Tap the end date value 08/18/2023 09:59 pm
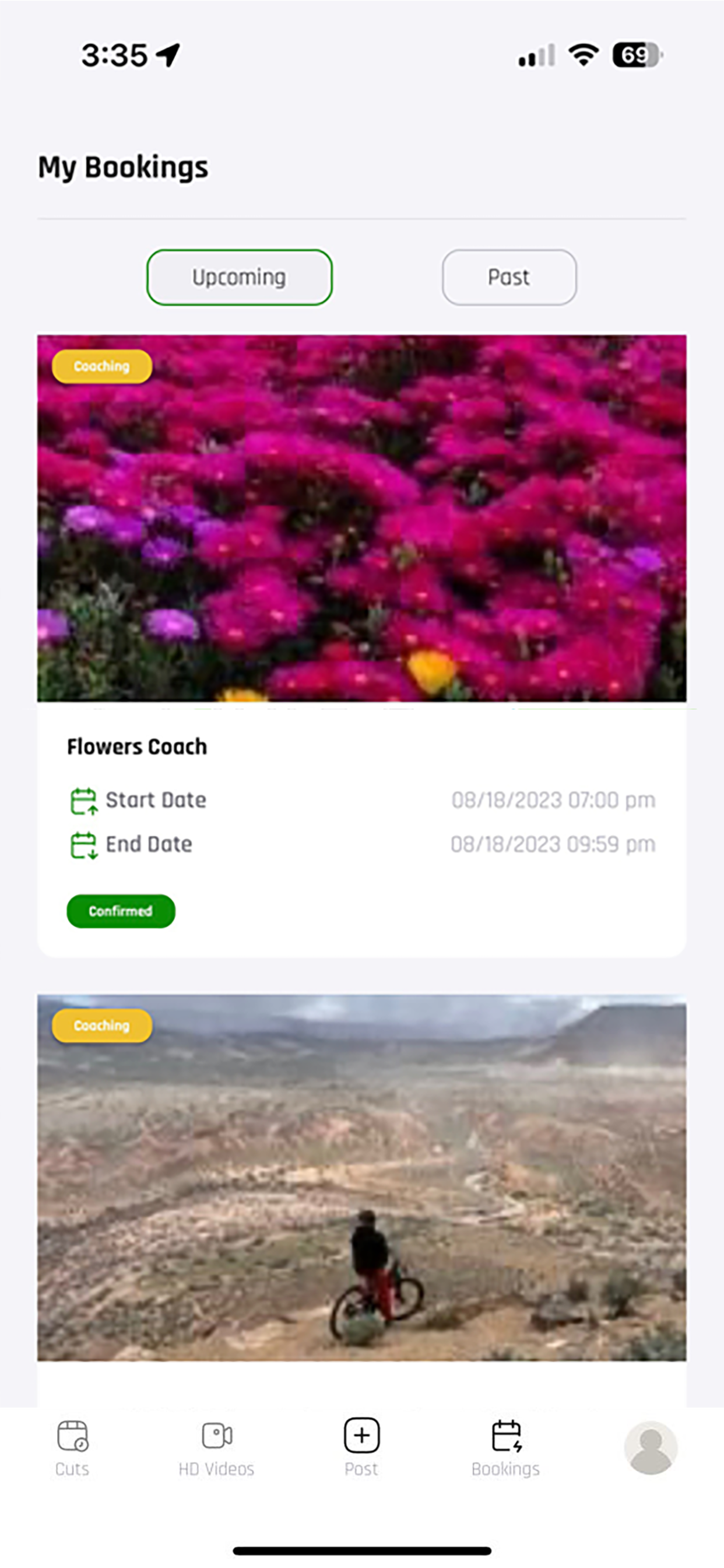This screenshot has width=724, height=1568. click(553, 844)
